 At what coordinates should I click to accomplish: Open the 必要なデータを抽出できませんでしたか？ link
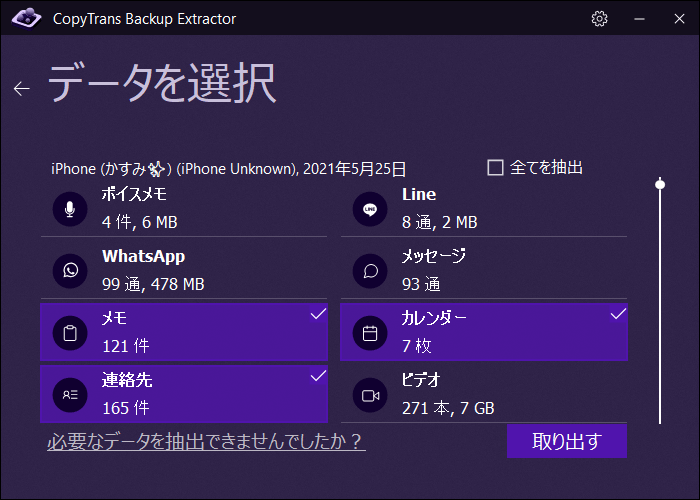click(x=206, y=442)
